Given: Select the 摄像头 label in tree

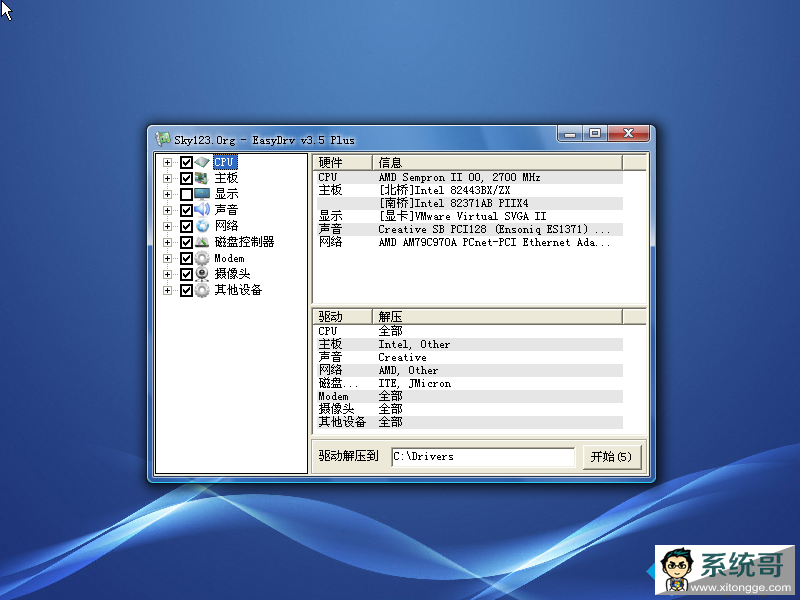Looking at the screenshot, I should 232,274.
